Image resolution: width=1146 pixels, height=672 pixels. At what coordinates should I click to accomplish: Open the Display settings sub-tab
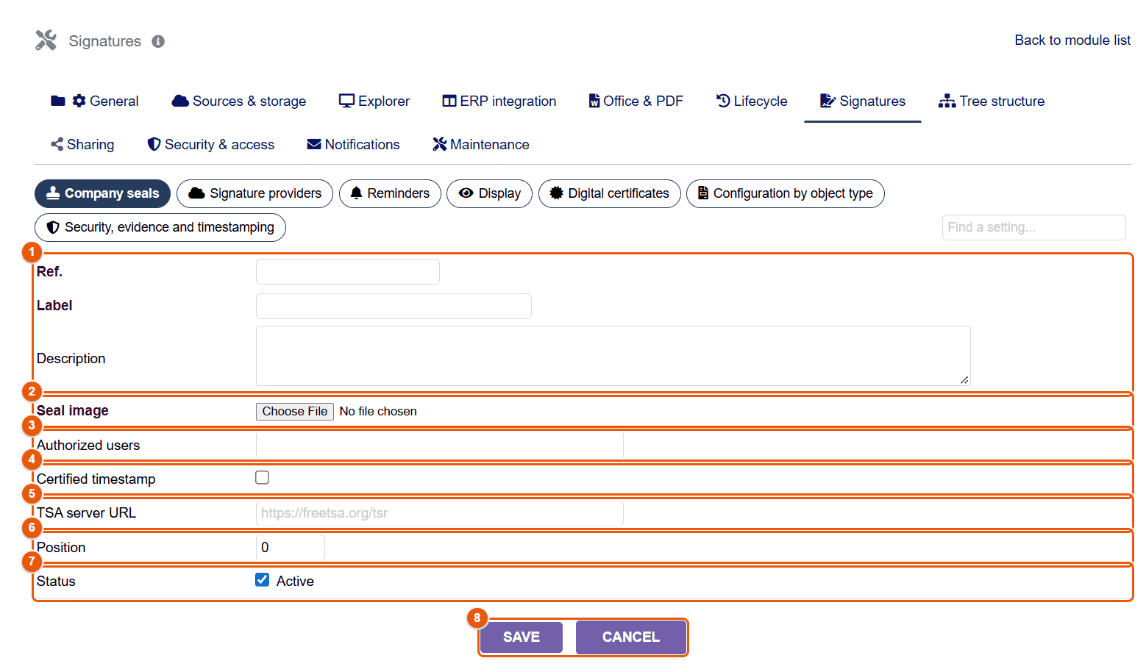click(x=489, y=194)
